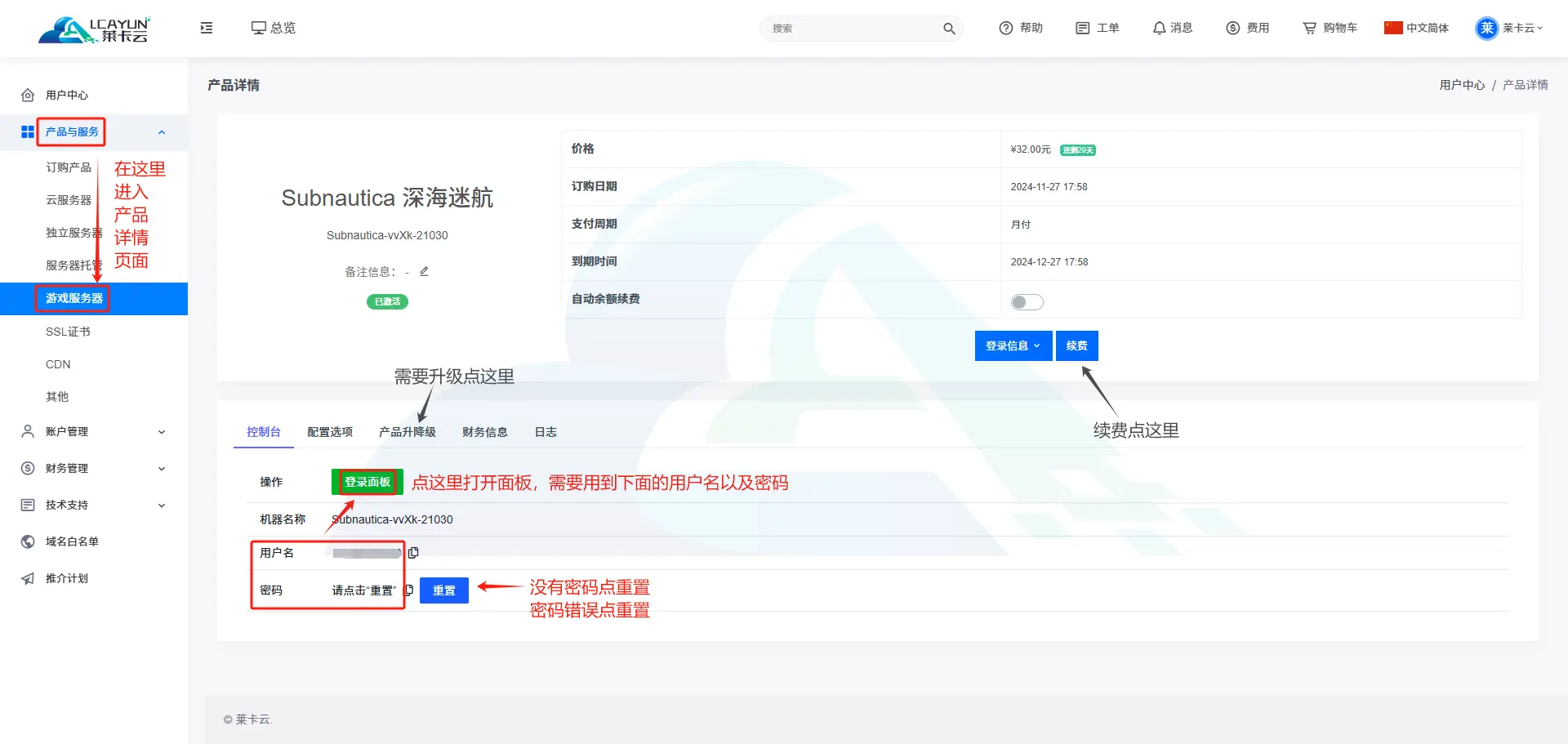Open SSL证书 in sidebar

[x=68, y=332]
